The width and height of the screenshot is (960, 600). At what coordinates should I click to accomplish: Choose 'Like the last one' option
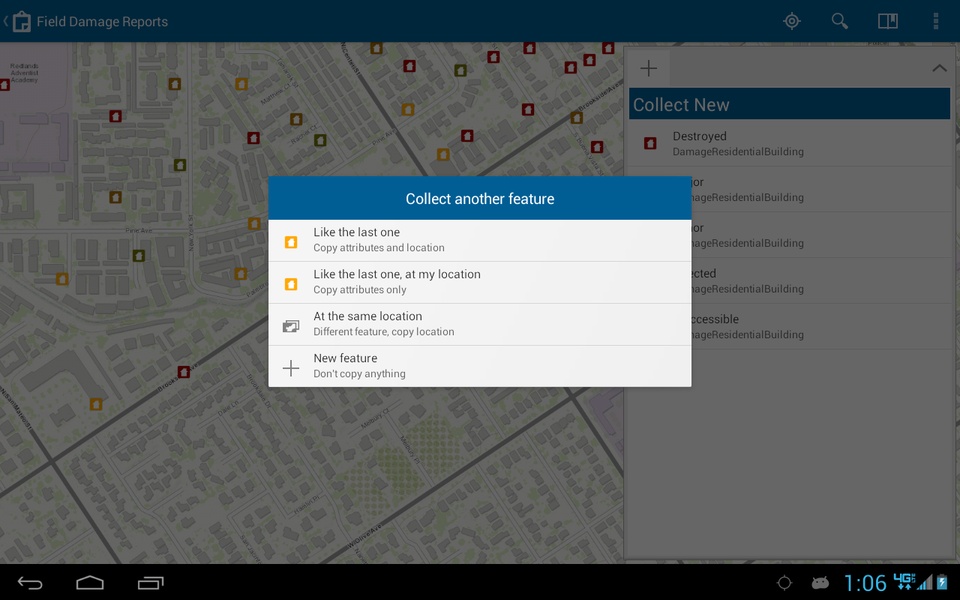[x=480, y=241]
